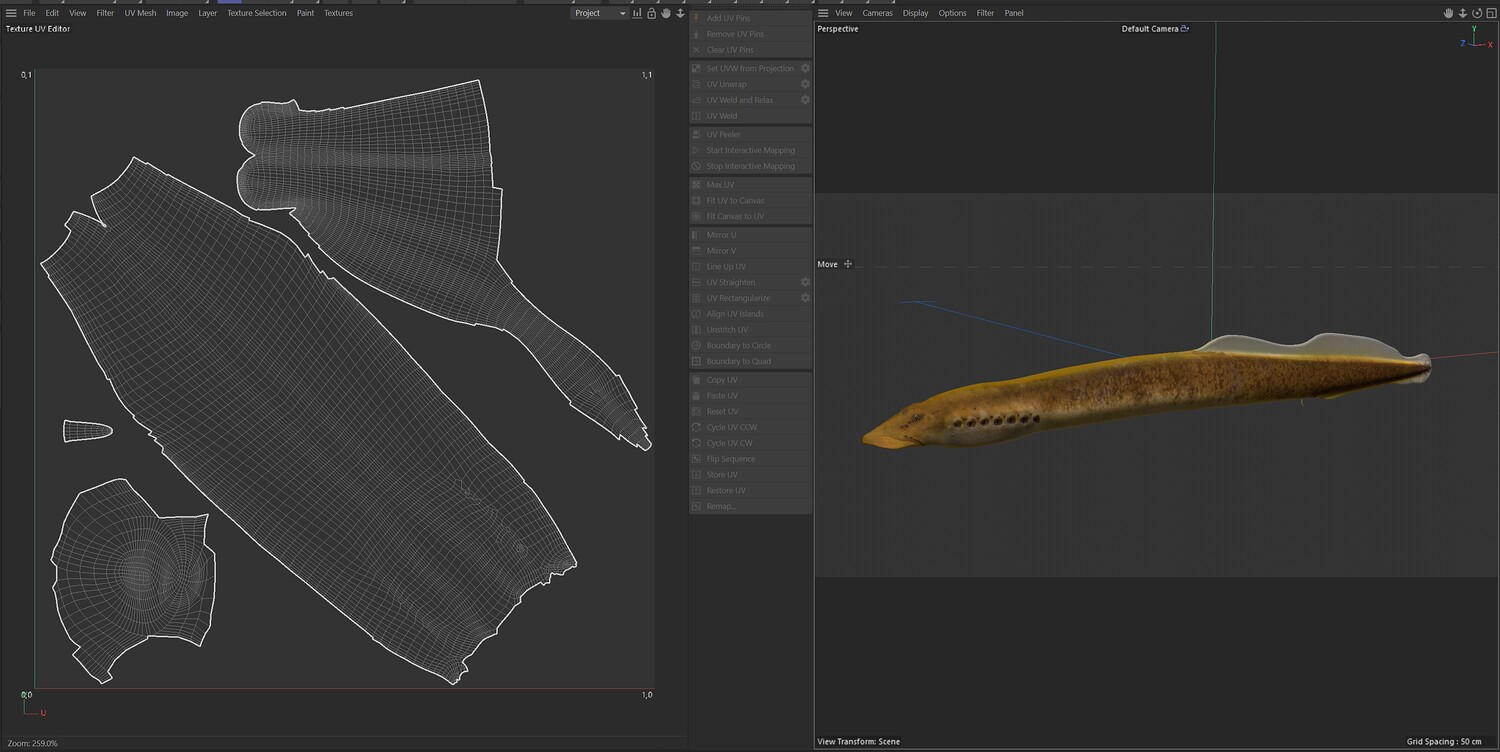The height and width of the screenshot is (752, 1500).
Task: Click Boundary to Circle
Action: [751, 346]
